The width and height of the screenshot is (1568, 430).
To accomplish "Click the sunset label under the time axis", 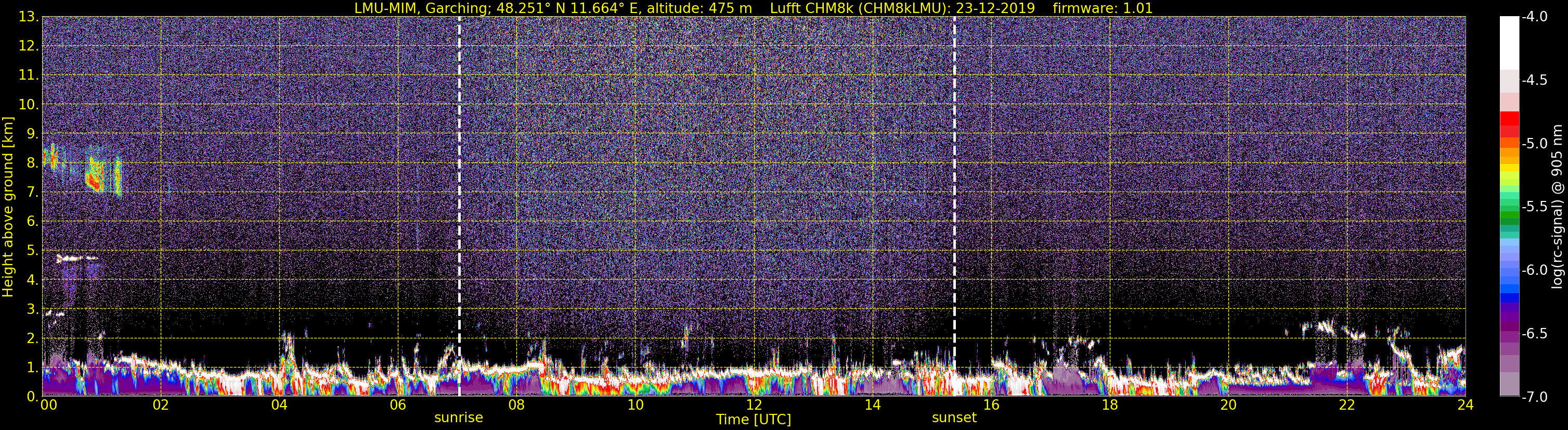I will click(x=954, y=418).
